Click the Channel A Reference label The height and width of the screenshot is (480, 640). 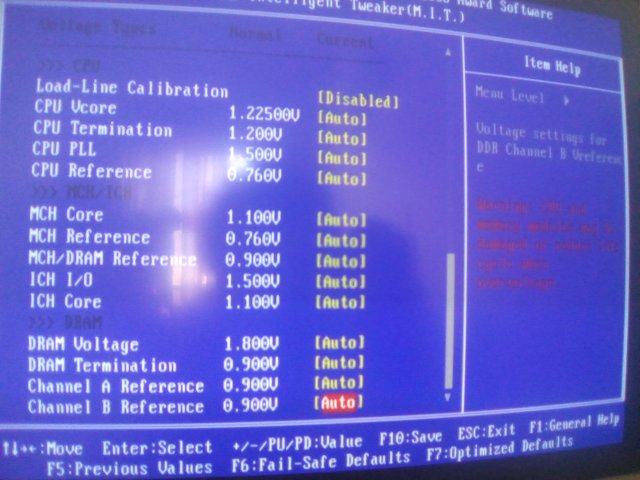coord(116,386)
